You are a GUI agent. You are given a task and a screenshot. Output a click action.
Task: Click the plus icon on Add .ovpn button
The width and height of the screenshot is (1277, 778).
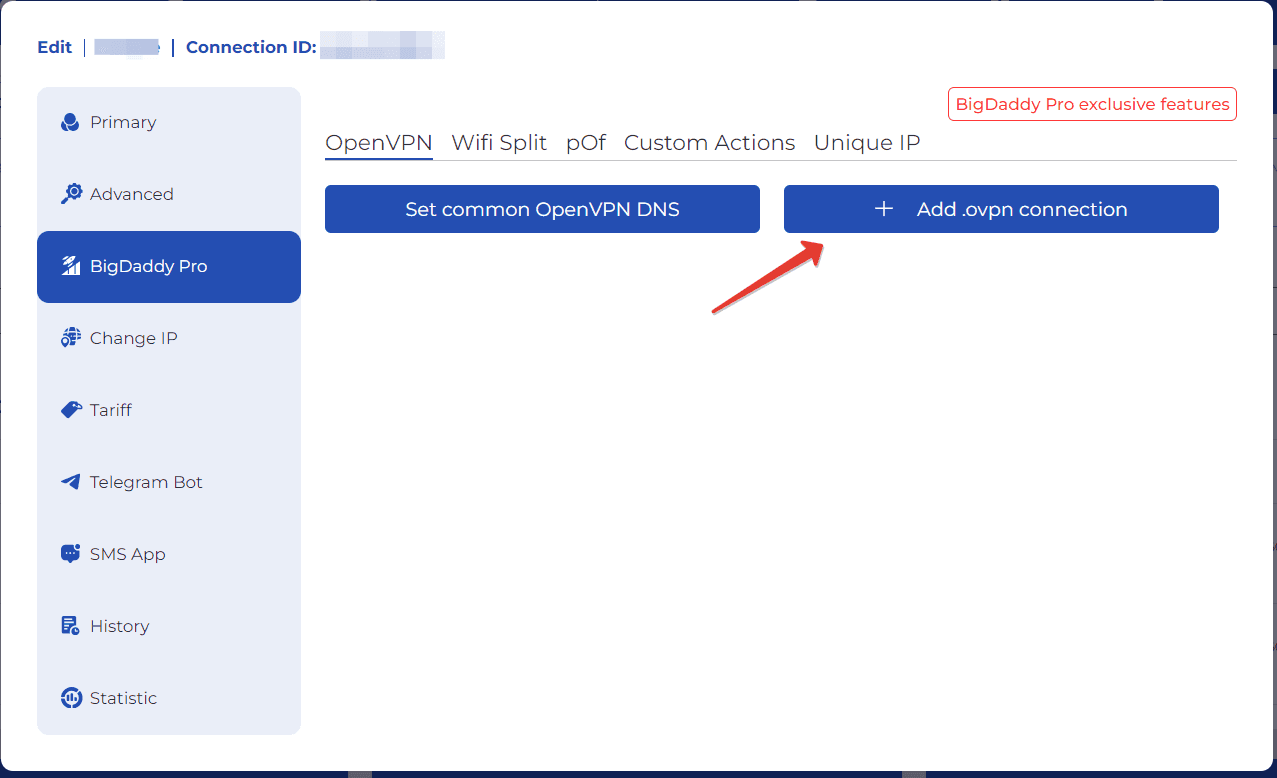click(x=883, y=209)
